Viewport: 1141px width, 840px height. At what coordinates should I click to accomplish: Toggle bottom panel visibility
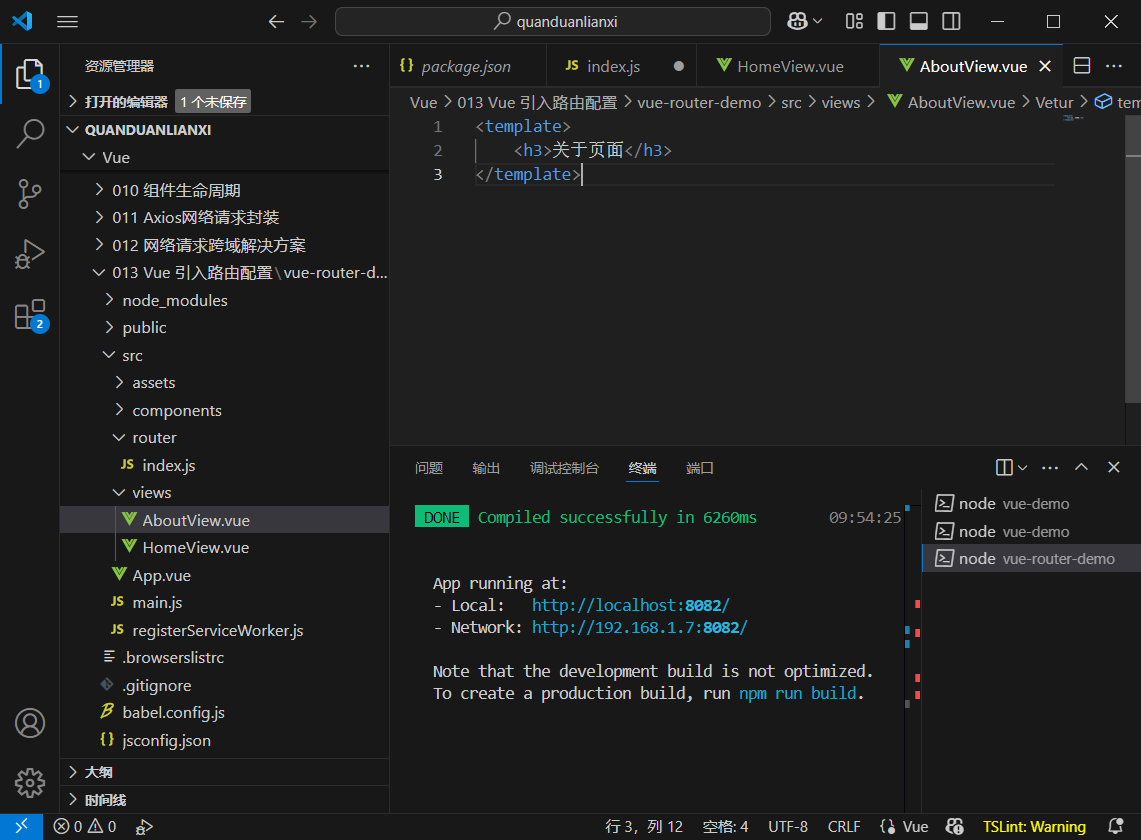pyautogui.click(x=918, y=21)
